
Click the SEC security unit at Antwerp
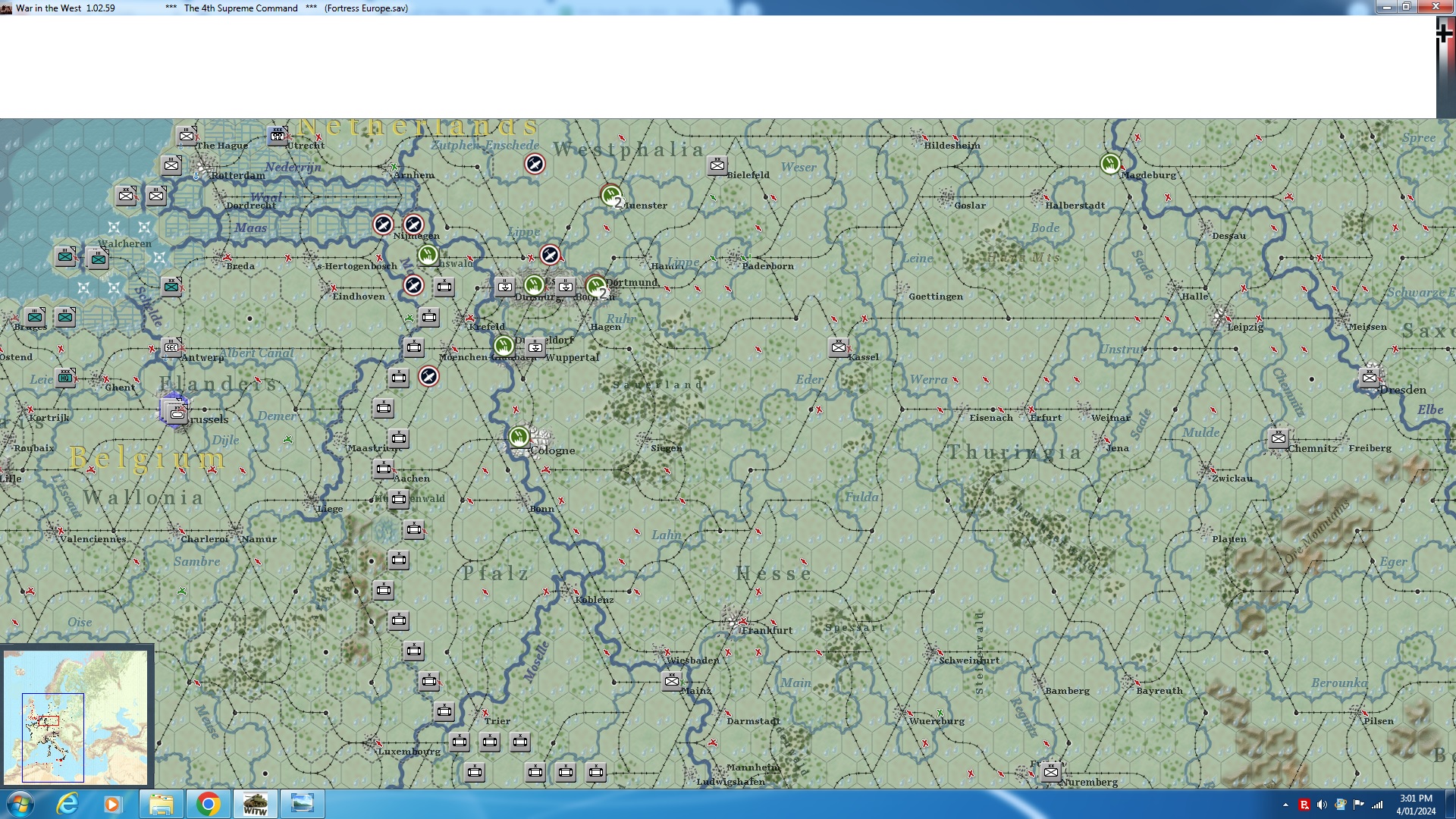point(171,347)
